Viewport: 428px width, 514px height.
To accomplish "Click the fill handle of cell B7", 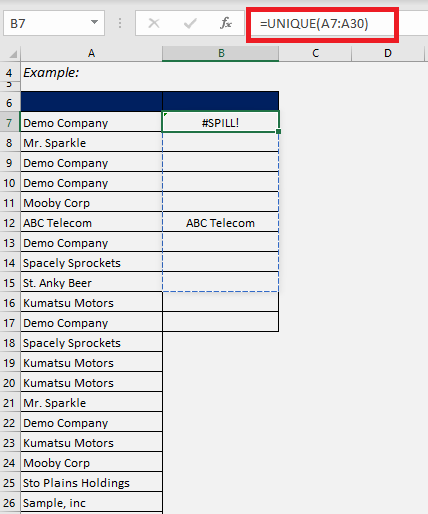I will point(278,132).
